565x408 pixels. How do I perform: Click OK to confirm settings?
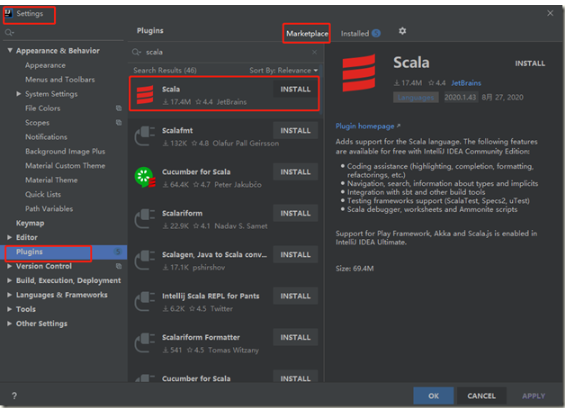pyautogui.click(x=433, y=396)
